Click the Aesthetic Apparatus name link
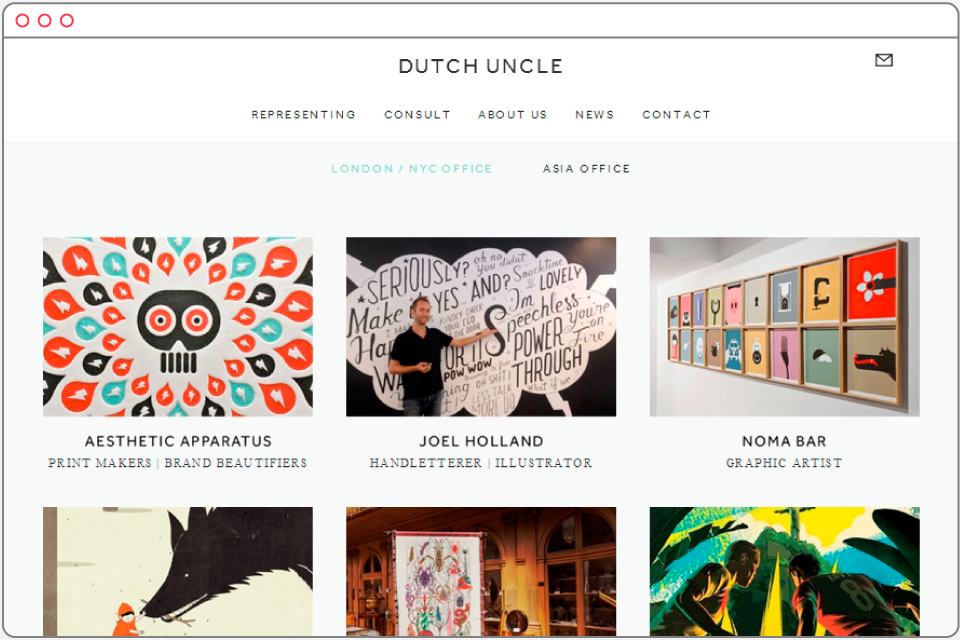This screenshot has height=640, width=960. [178, 441]
